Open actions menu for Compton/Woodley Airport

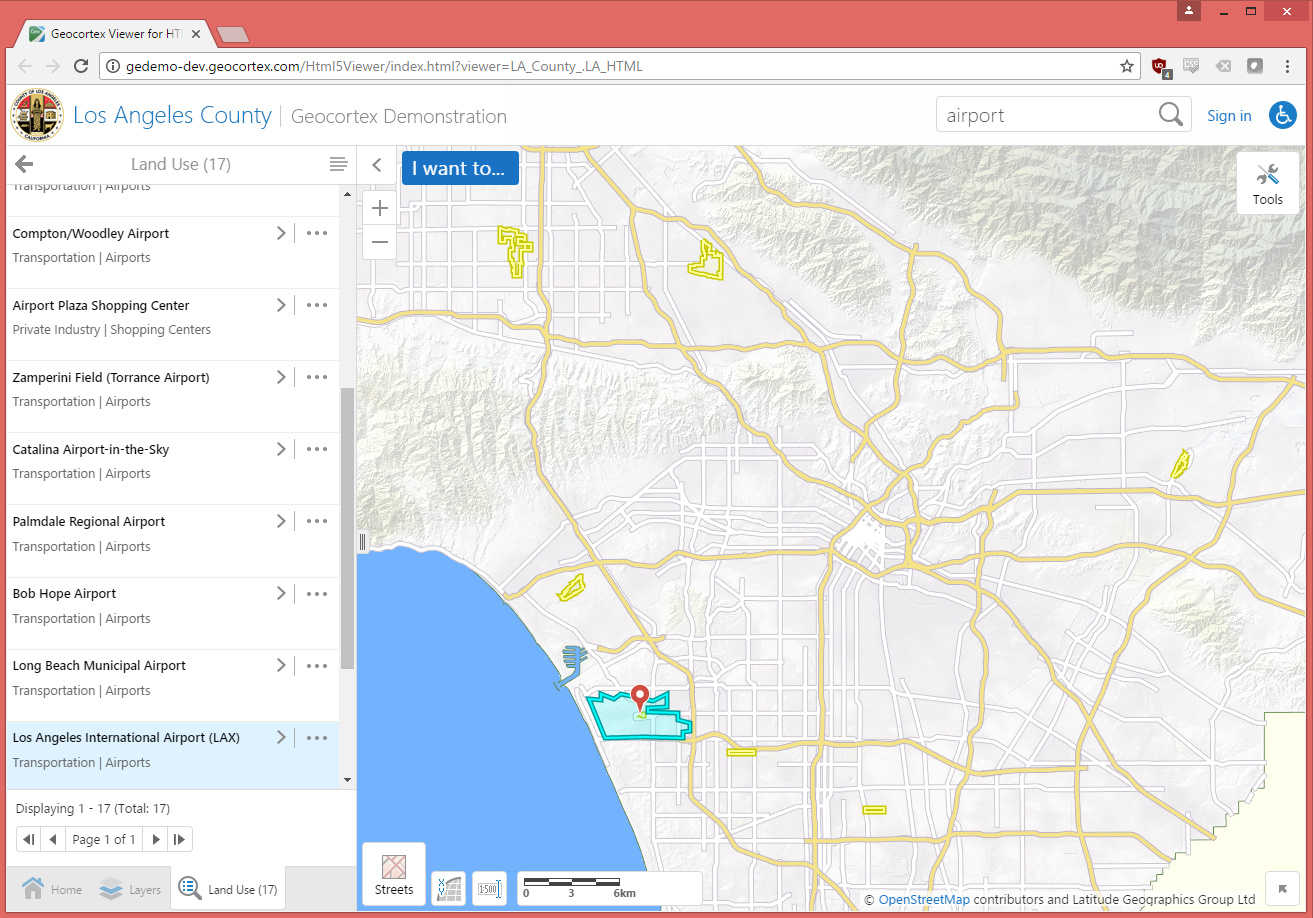[317, 233]
